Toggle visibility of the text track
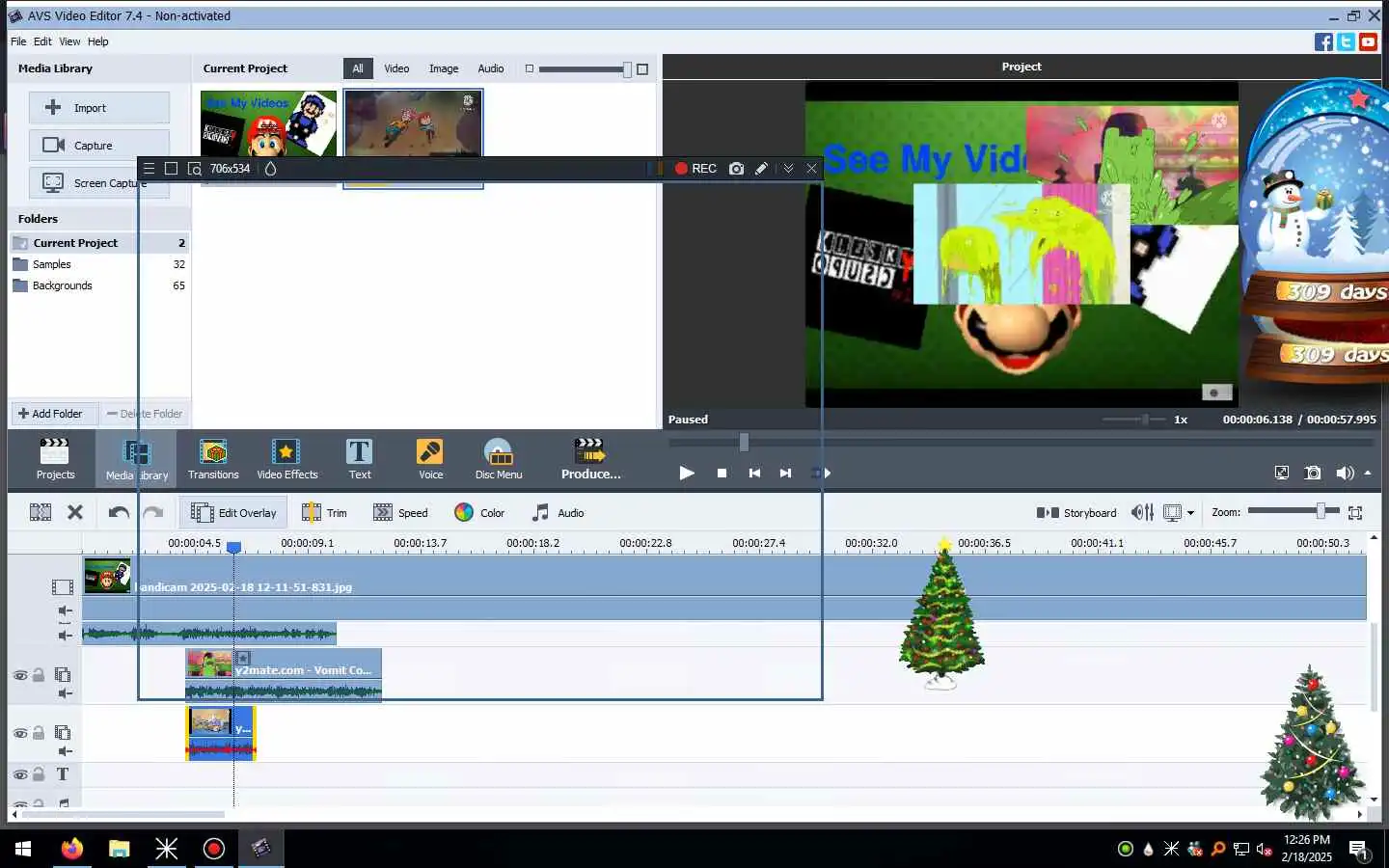The height and width of the screenshot is (868, 1389). click(20, 774)
